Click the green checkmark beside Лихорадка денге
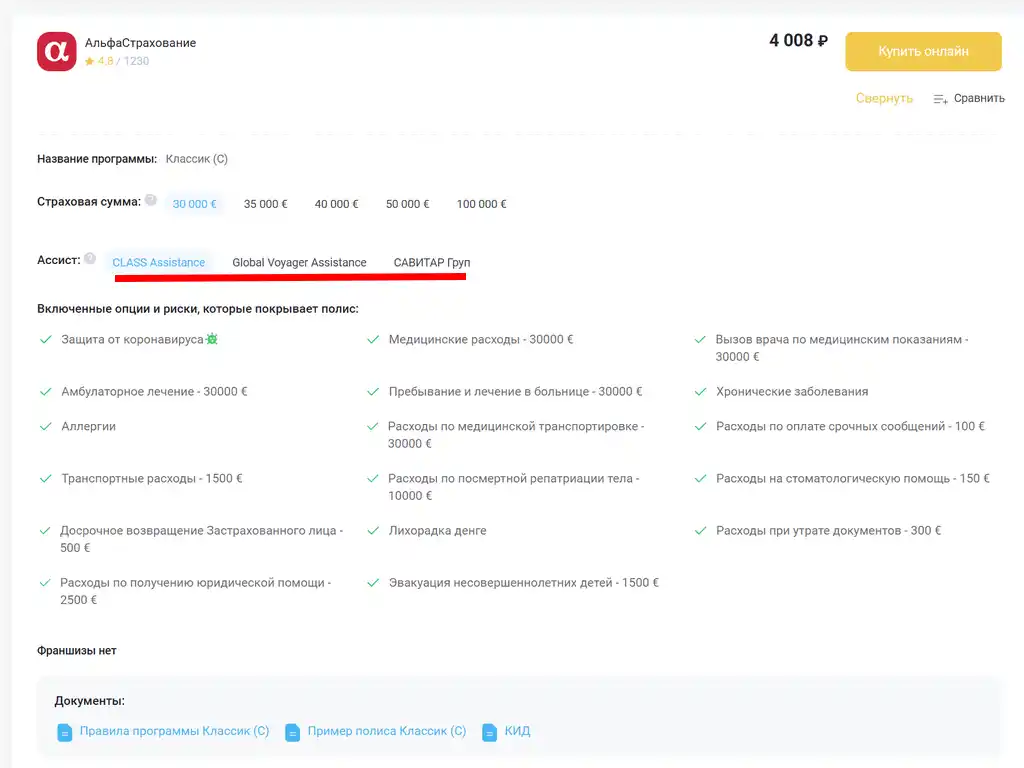 click(x=373, y=531)
